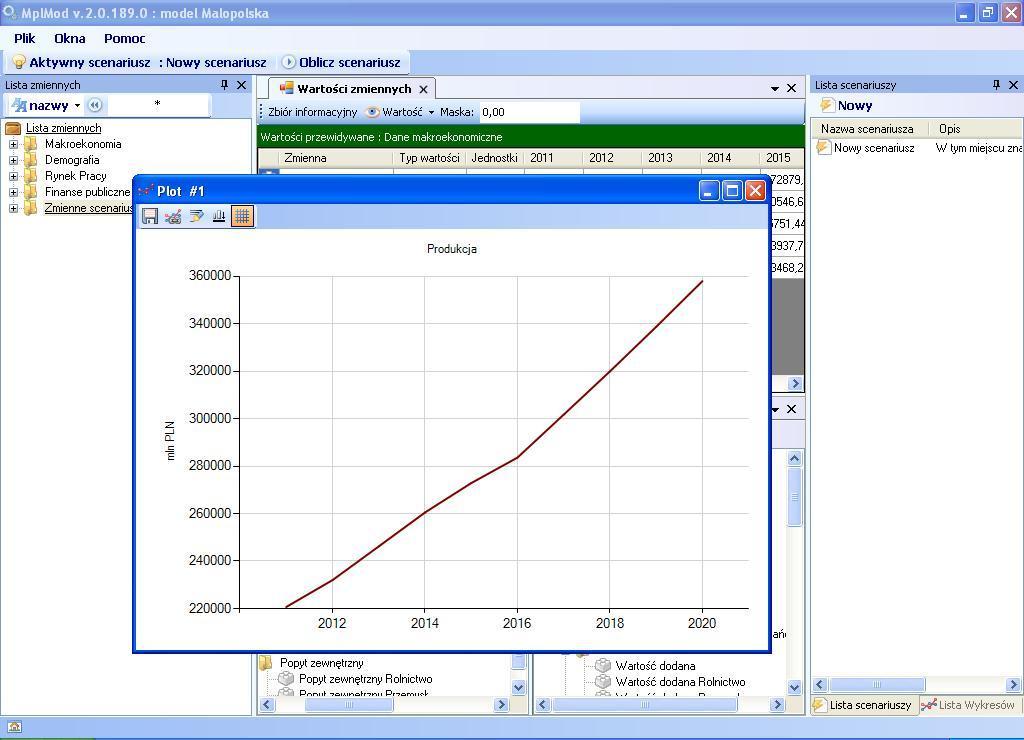Click the Lista scenariuszy horizontal scrollbar thumb
The width and height of the screenshot is (1024, 740).
click(x=877, y=684)
